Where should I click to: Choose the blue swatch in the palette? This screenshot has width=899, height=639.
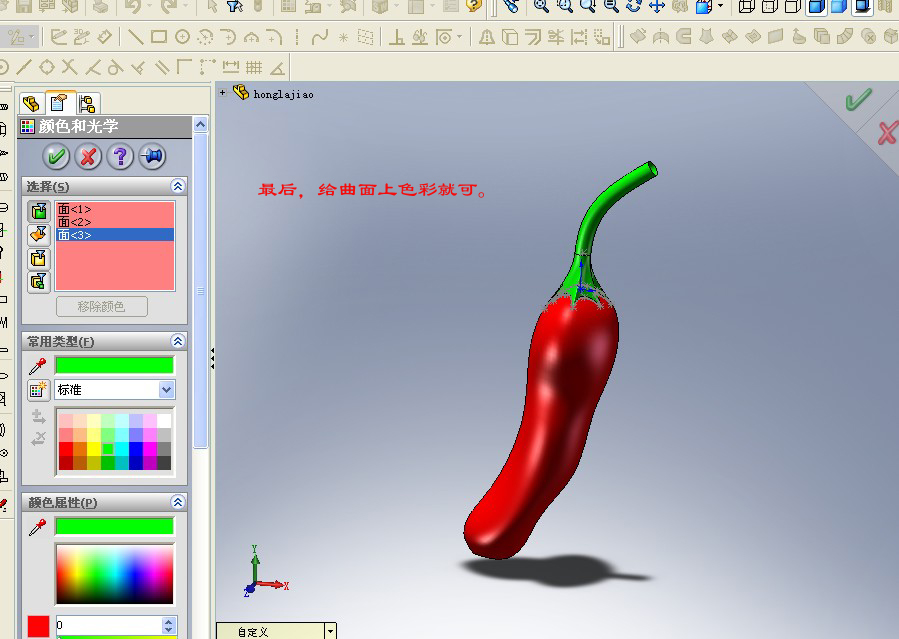(136, 449)
